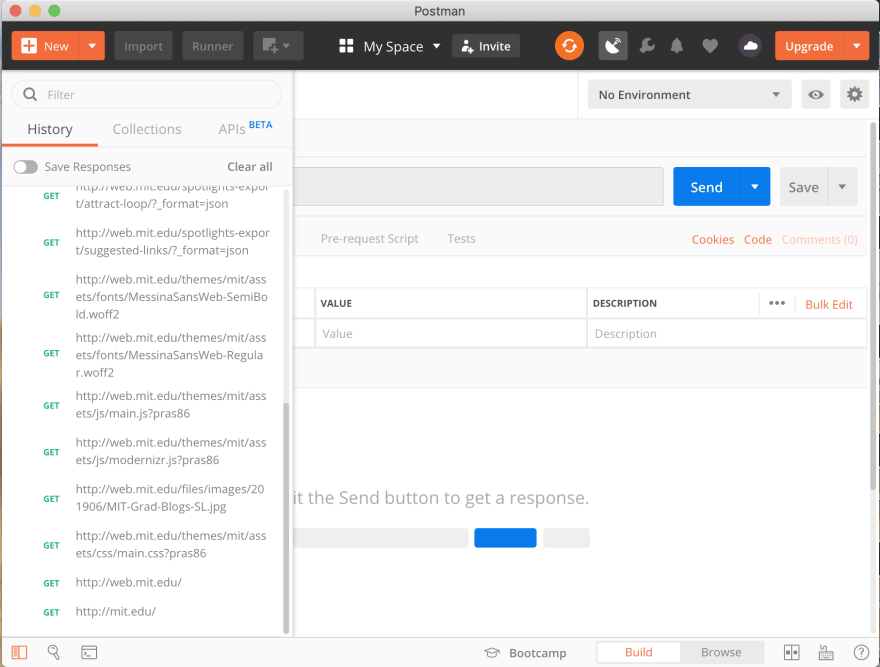Click the plus icon on New button
The image size is (880, 667).
[x=29, y=46]
